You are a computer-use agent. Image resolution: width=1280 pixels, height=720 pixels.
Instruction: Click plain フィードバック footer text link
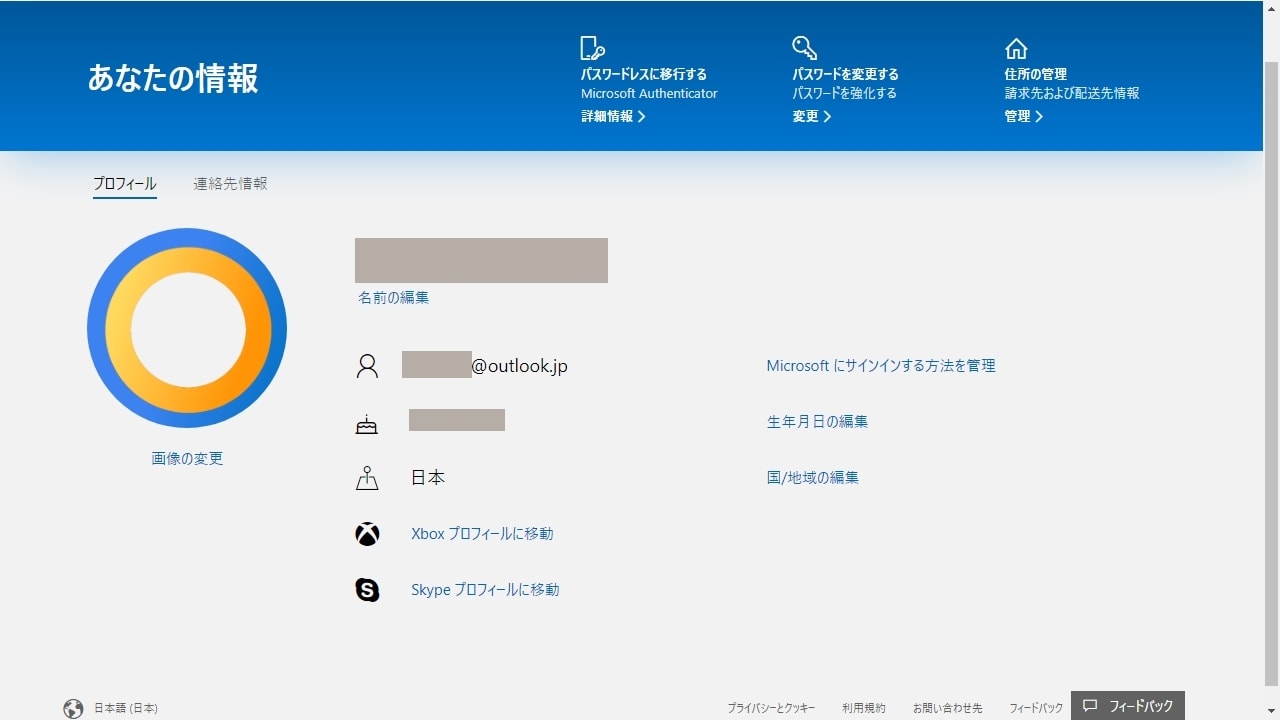1036,708
